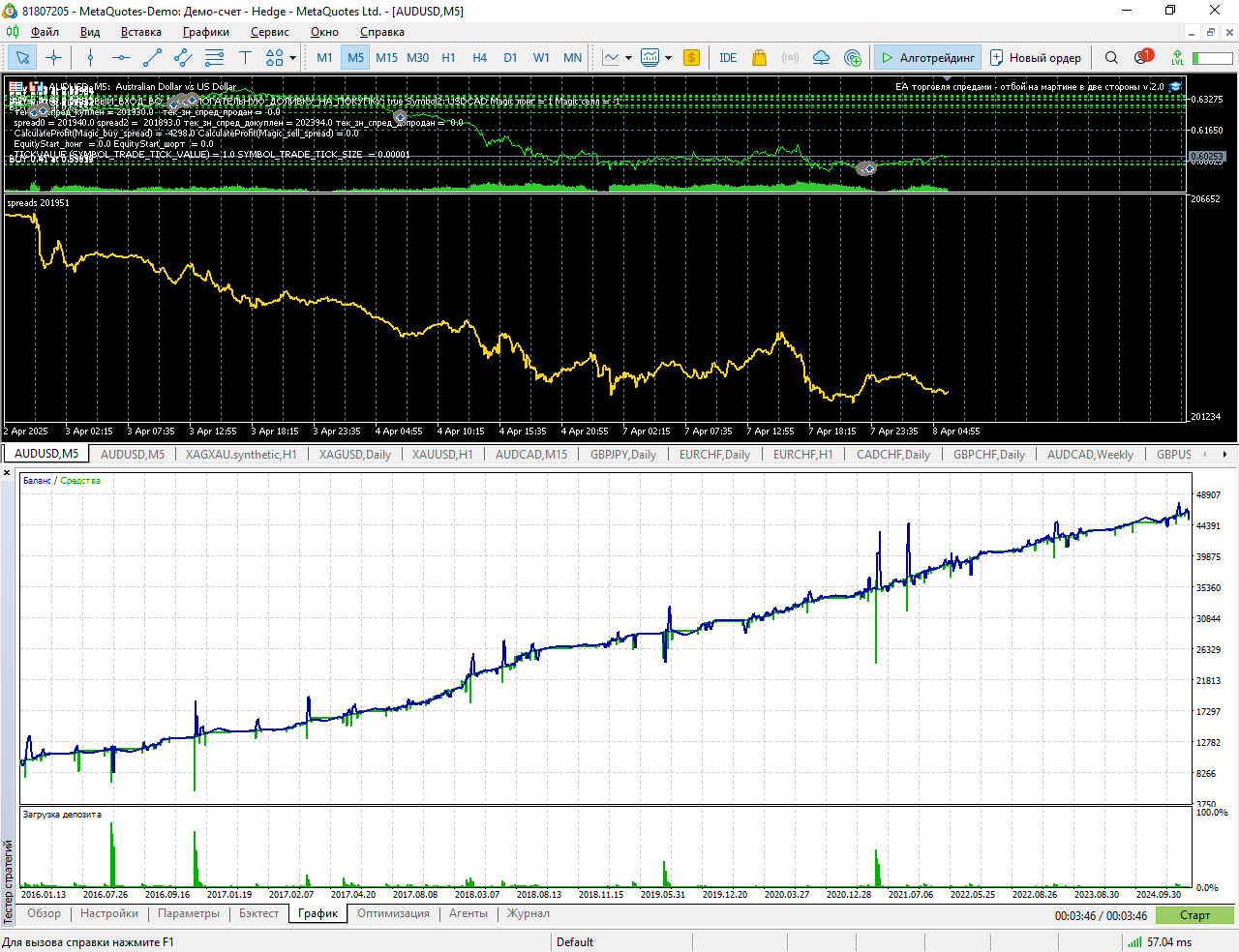
Task: Choose the trendline drawing tool
Action: 152,58
